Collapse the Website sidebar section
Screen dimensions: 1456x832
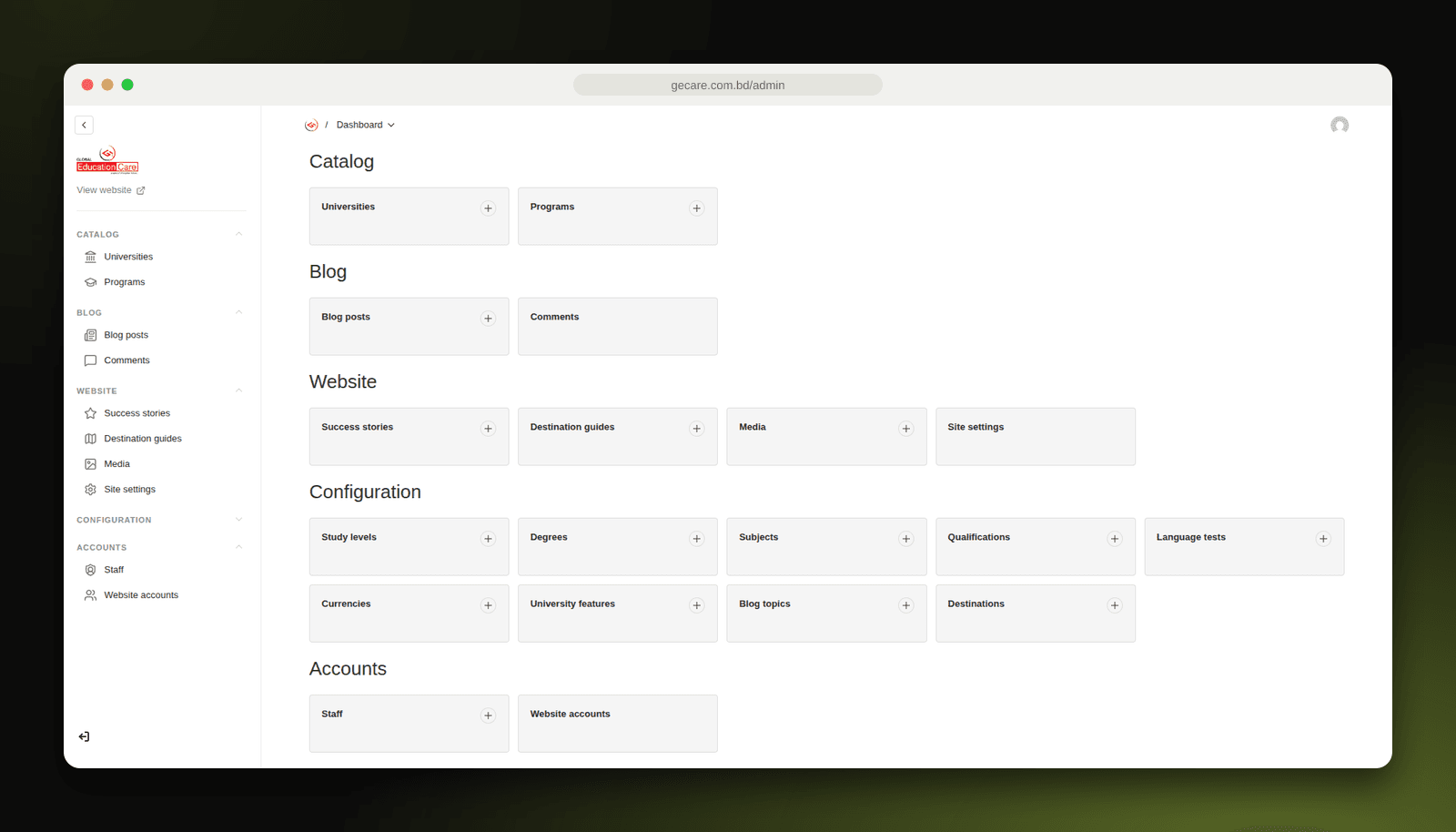pos(238,391)
